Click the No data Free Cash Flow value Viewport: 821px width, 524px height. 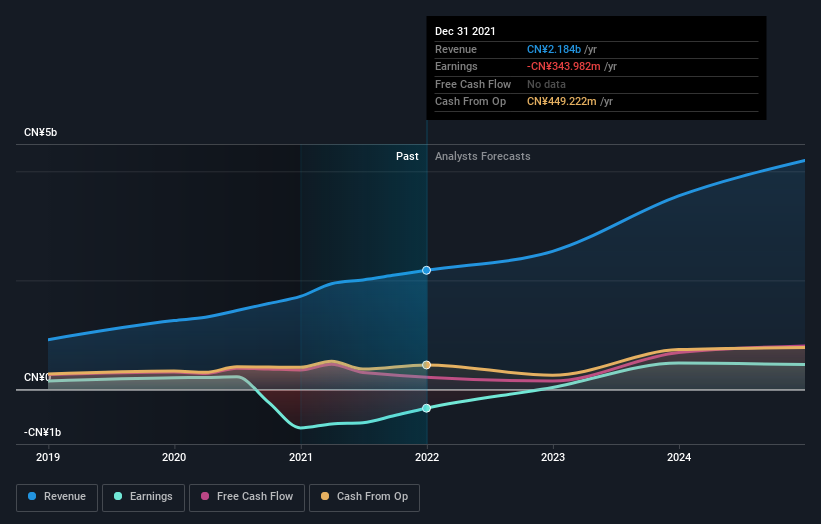click(546, 84)
